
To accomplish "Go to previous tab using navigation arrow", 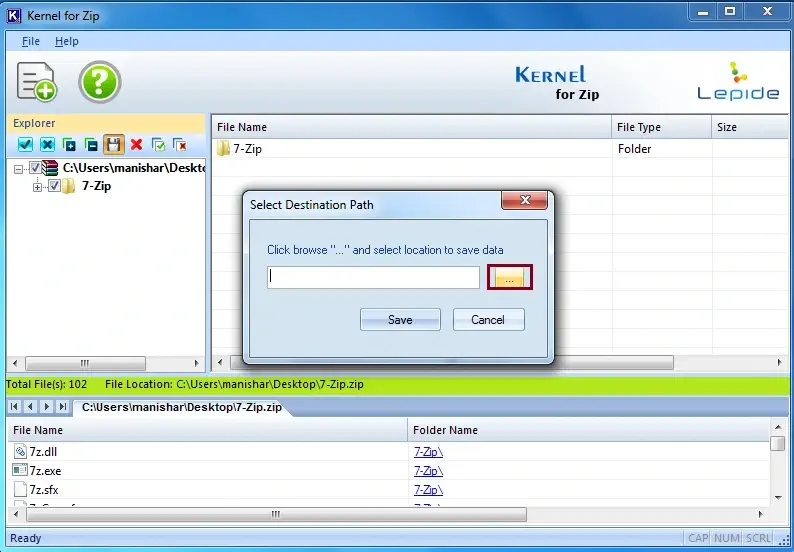I will click(30, 406).
